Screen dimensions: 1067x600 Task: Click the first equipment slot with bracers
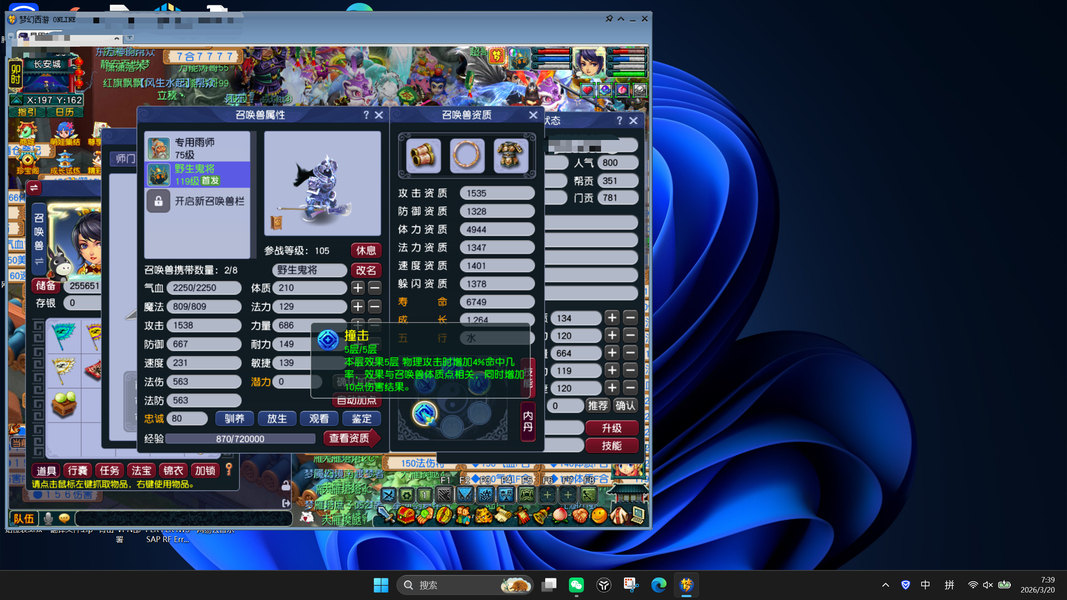(423, 156)
